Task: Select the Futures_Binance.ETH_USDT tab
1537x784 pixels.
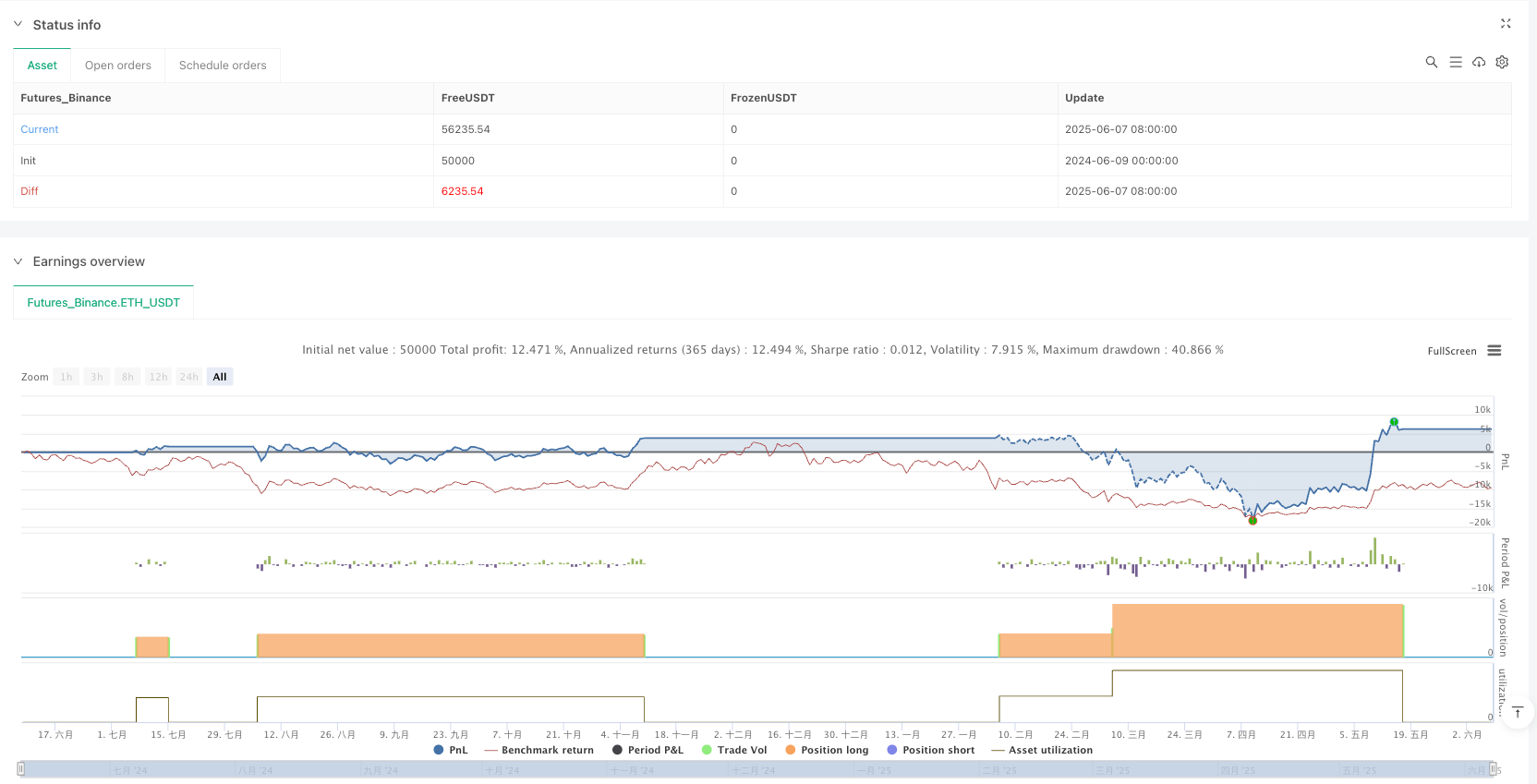Action: click(103, 303)
